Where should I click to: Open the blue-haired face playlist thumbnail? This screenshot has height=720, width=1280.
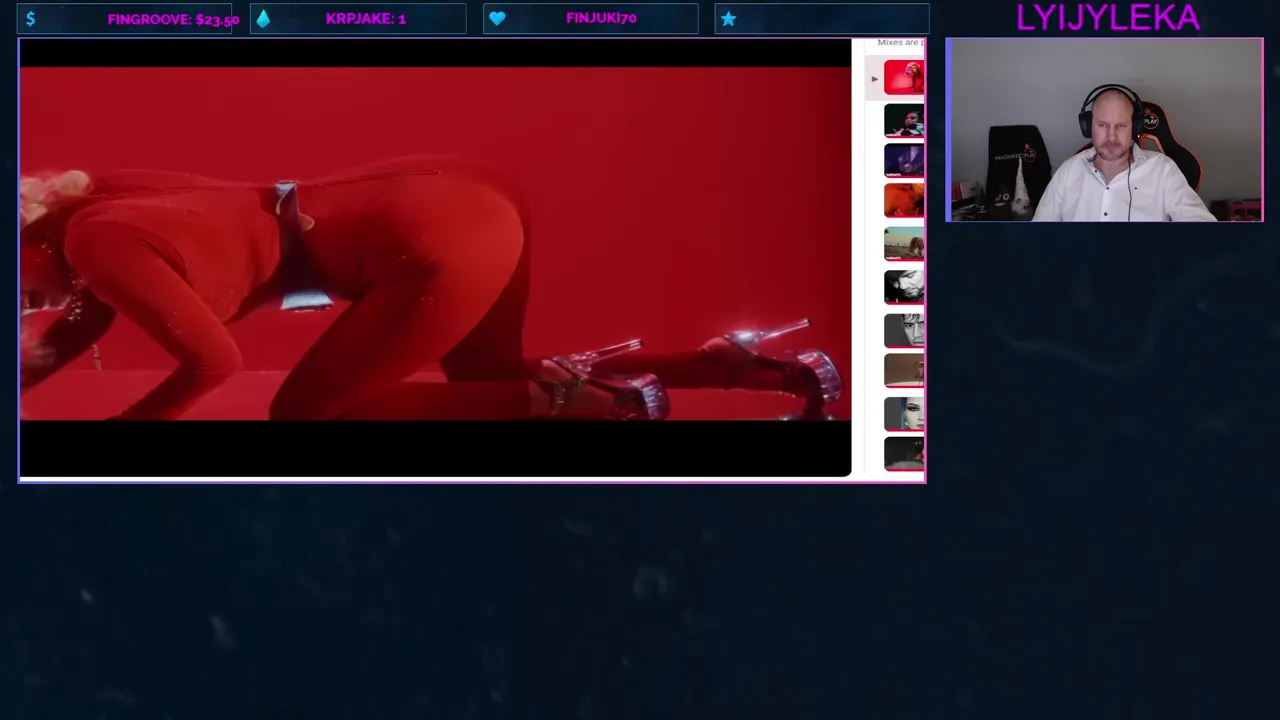904,413
